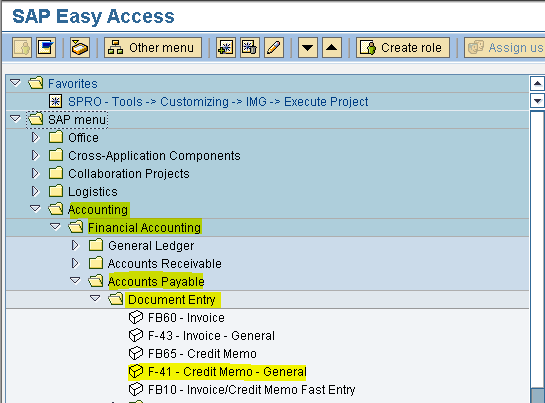Screen dimensions: 545x403
Task: Click the Office folder icon
Action: click(56, 137)
